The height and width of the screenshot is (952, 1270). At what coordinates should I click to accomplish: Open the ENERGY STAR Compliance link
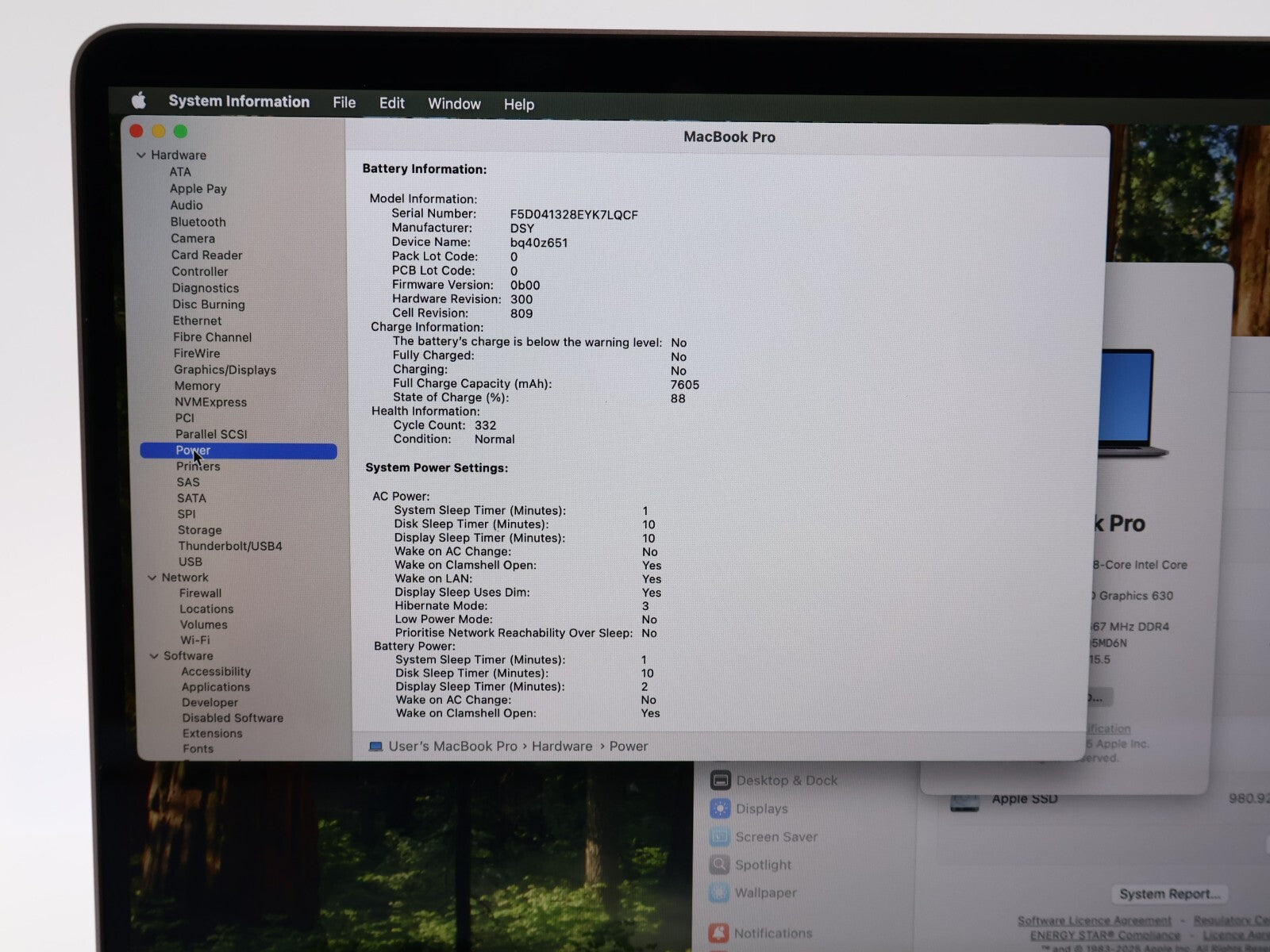click(1105, 936)
